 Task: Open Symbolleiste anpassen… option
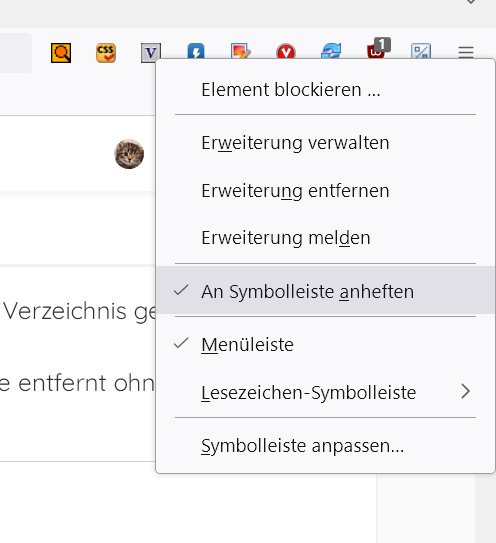[x=325, y=445]
